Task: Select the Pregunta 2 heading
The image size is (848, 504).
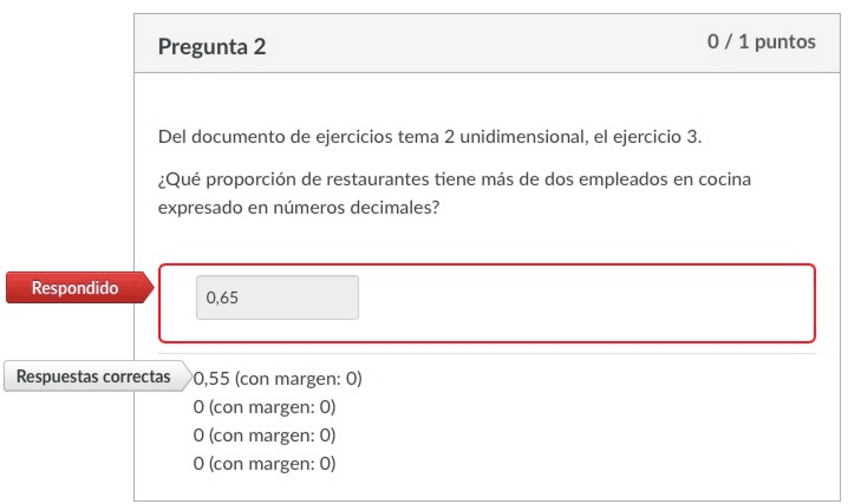Action: (212, 46)
